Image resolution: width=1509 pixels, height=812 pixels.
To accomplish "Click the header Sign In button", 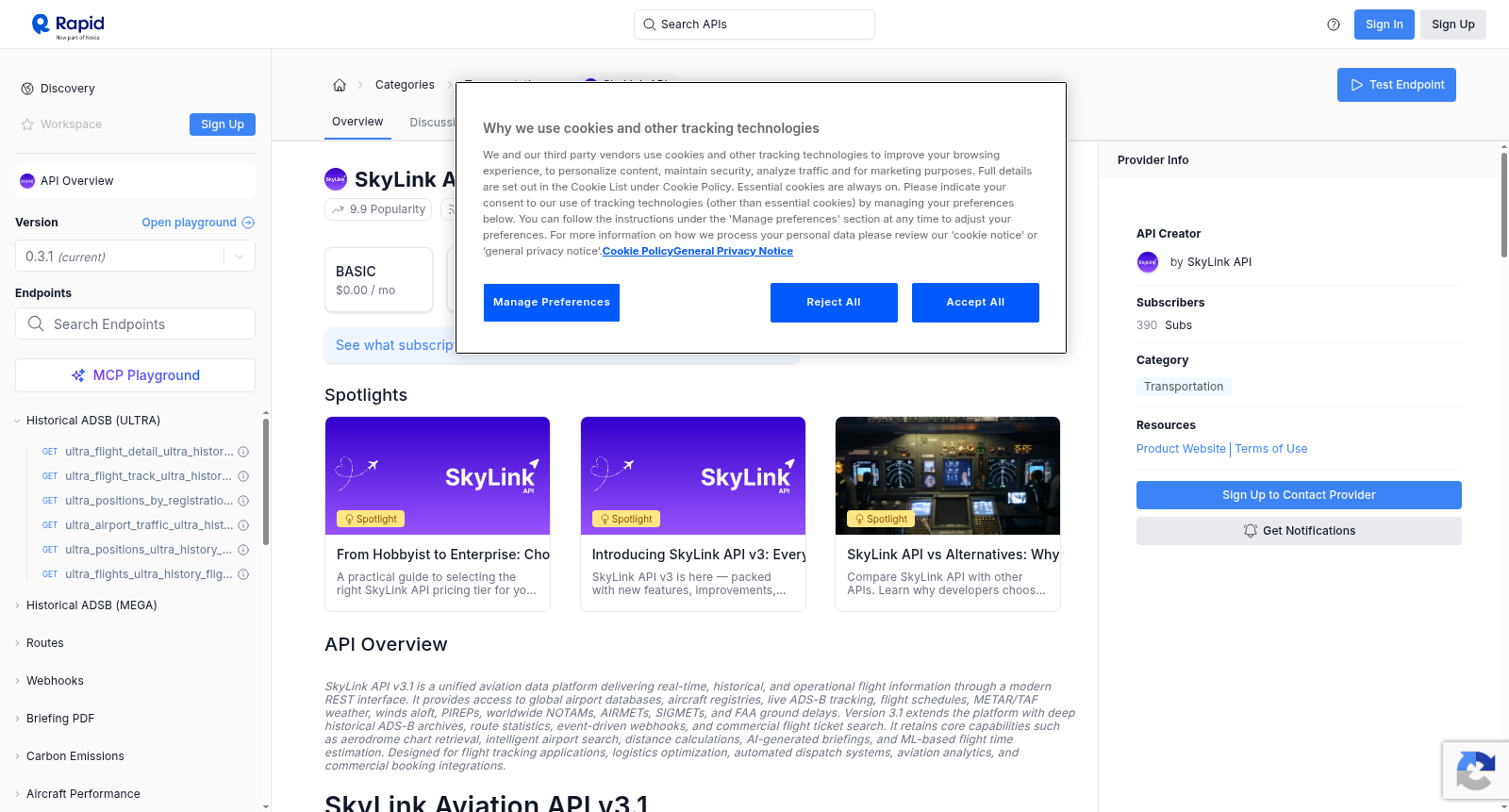I will click(x=1385, y=25).
